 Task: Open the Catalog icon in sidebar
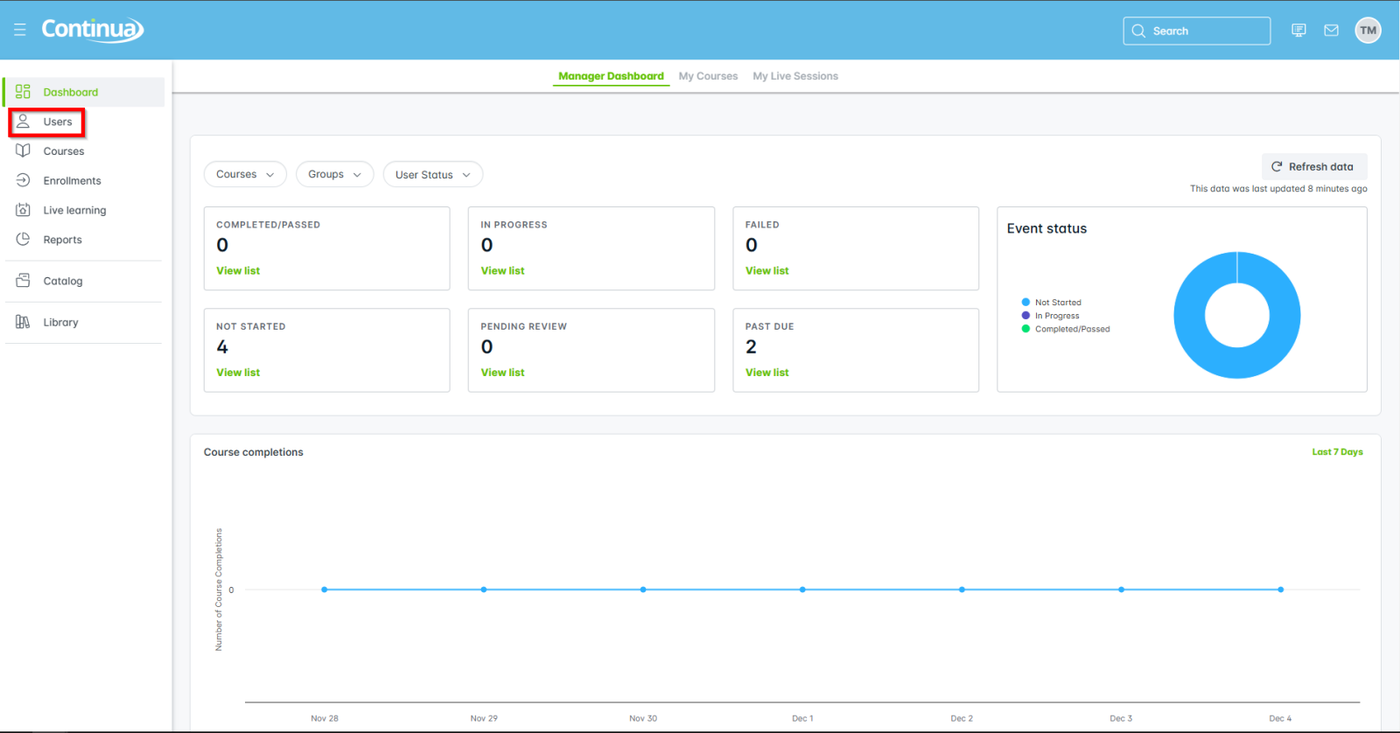23,281
